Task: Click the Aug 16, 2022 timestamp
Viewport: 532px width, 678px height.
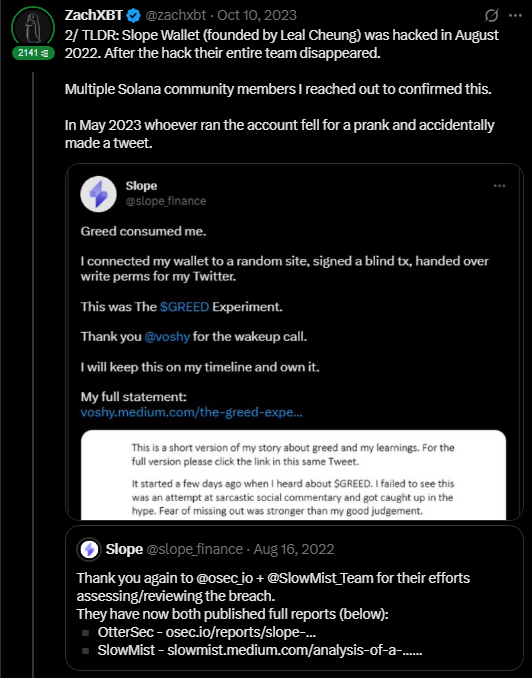Action: pos(294,550)
